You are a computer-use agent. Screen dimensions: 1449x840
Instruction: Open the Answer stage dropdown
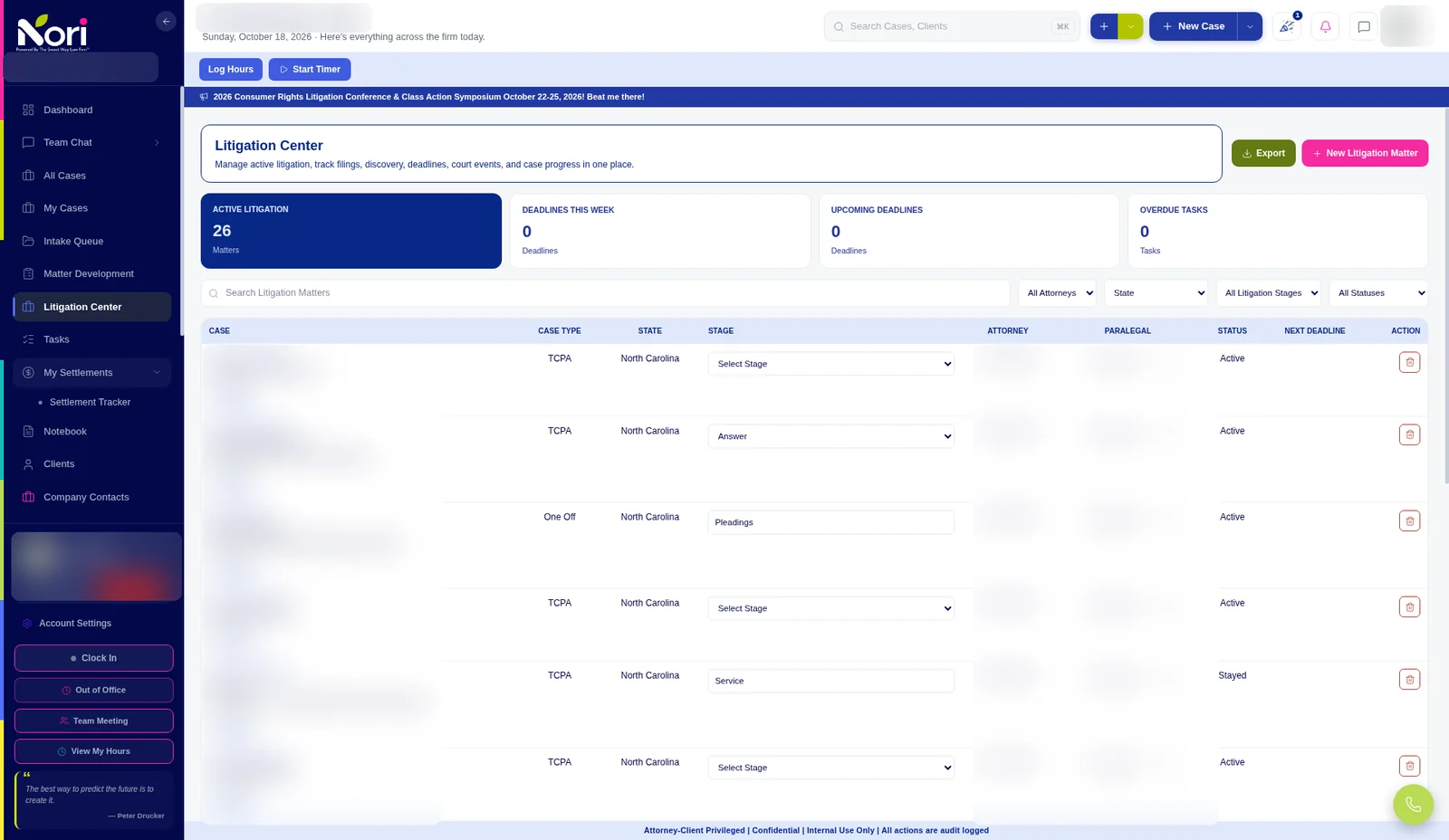point(830,436)
